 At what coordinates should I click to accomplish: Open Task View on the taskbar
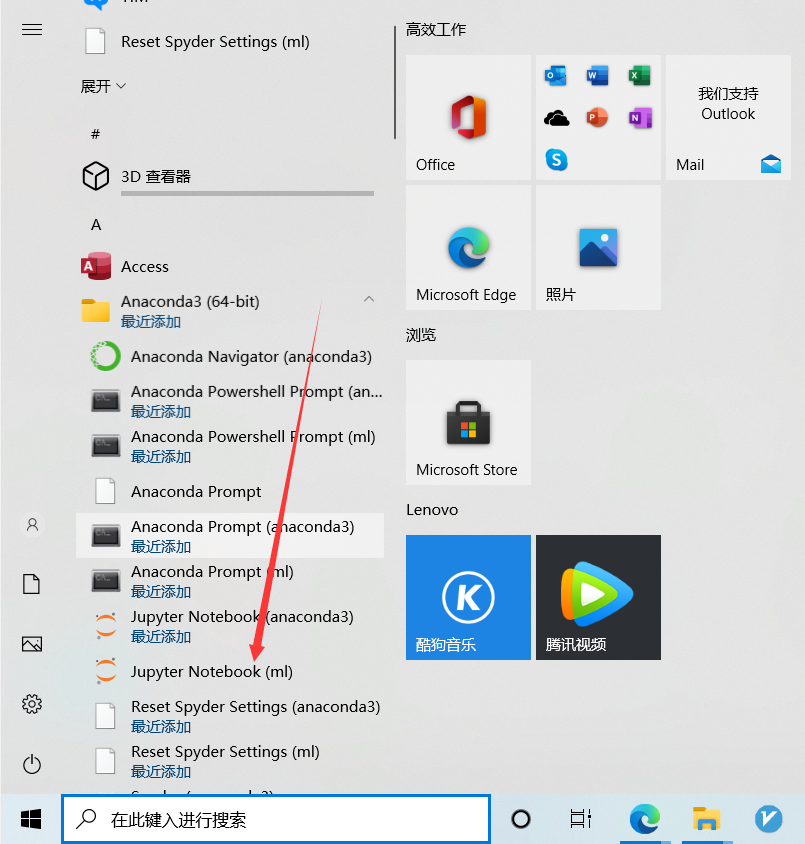pos(581,819)
